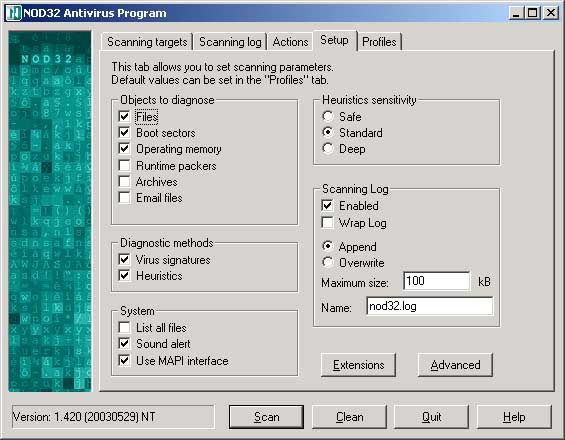565x440 pixels.
Task: Choose the Overwrite log mode
Action: point(328,262)
